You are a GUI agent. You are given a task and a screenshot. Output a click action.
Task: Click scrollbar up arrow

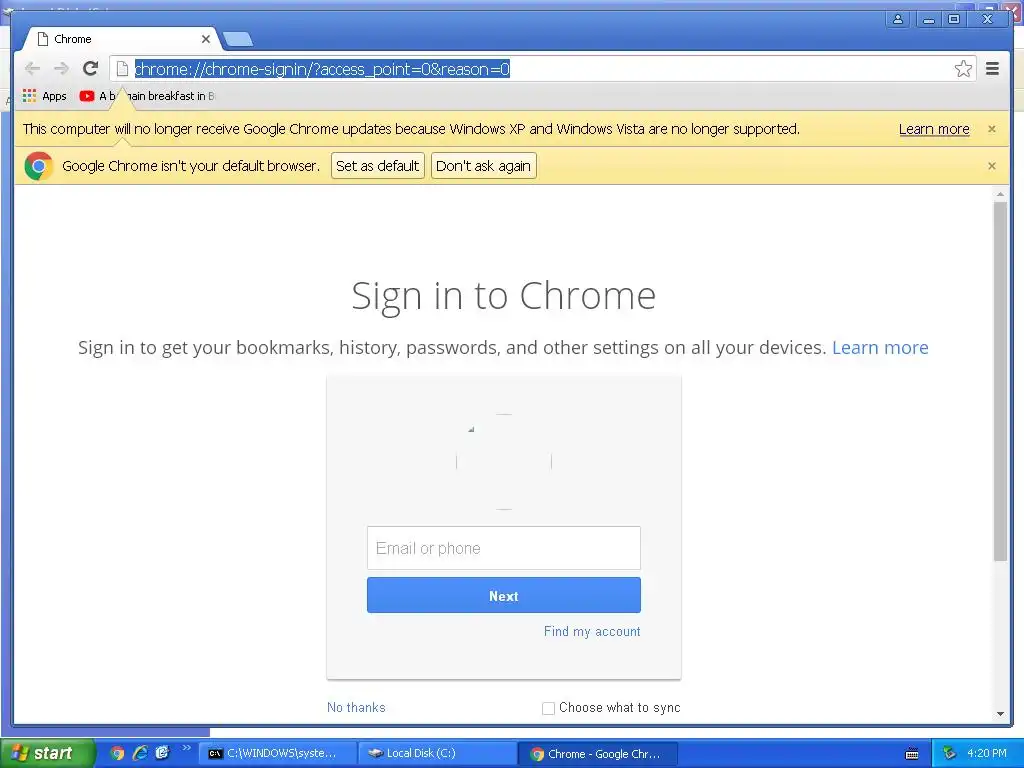(1000, 194)
